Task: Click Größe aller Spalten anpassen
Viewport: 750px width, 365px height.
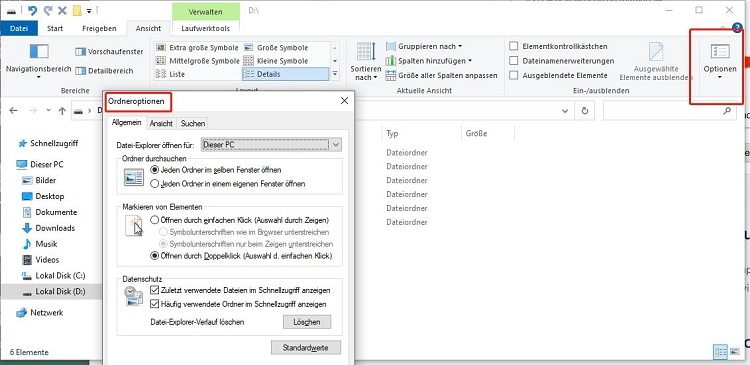Action: (441, 75)
